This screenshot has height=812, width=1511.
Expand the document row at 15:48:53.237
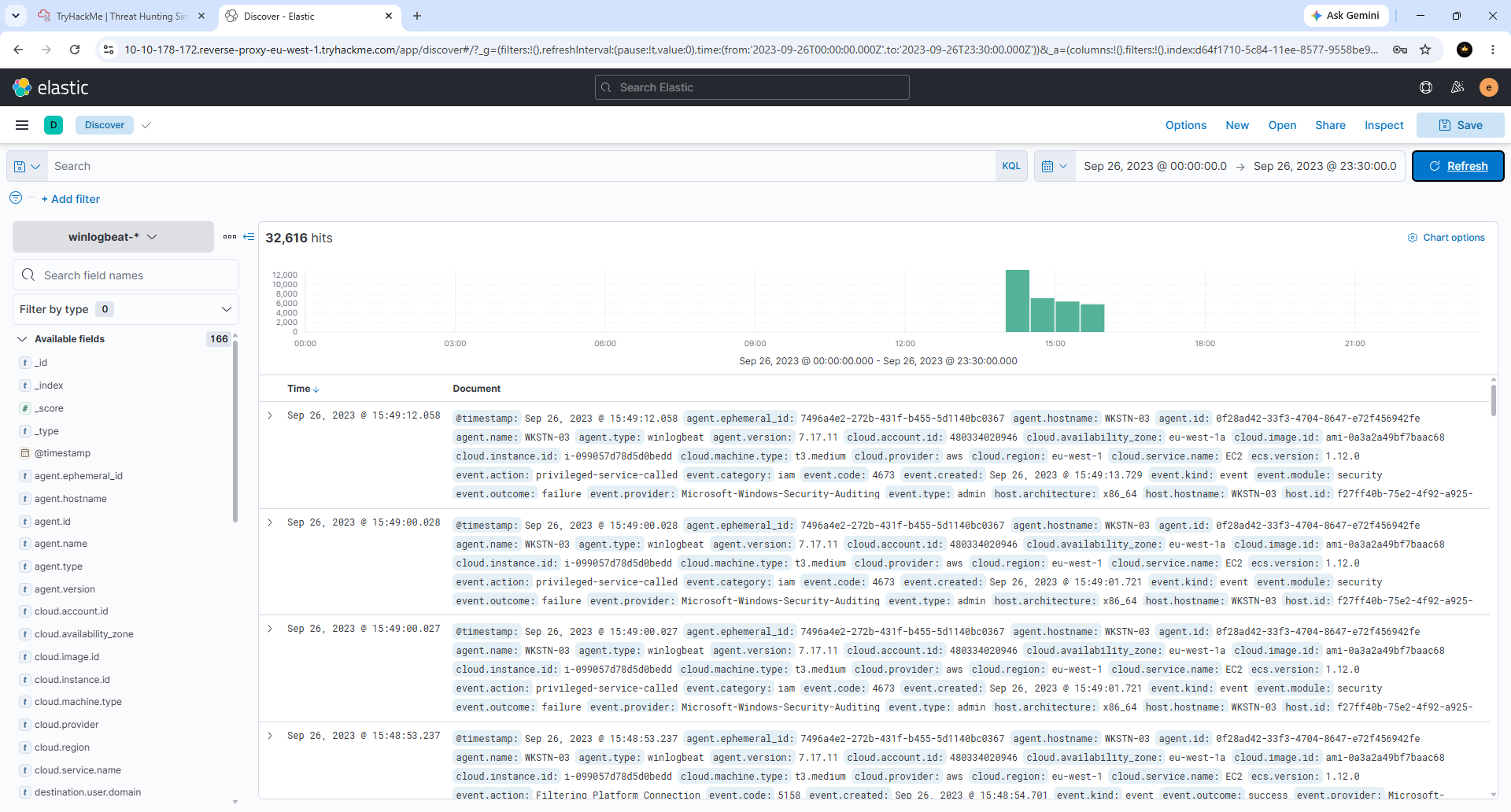[x=270, y=736]
